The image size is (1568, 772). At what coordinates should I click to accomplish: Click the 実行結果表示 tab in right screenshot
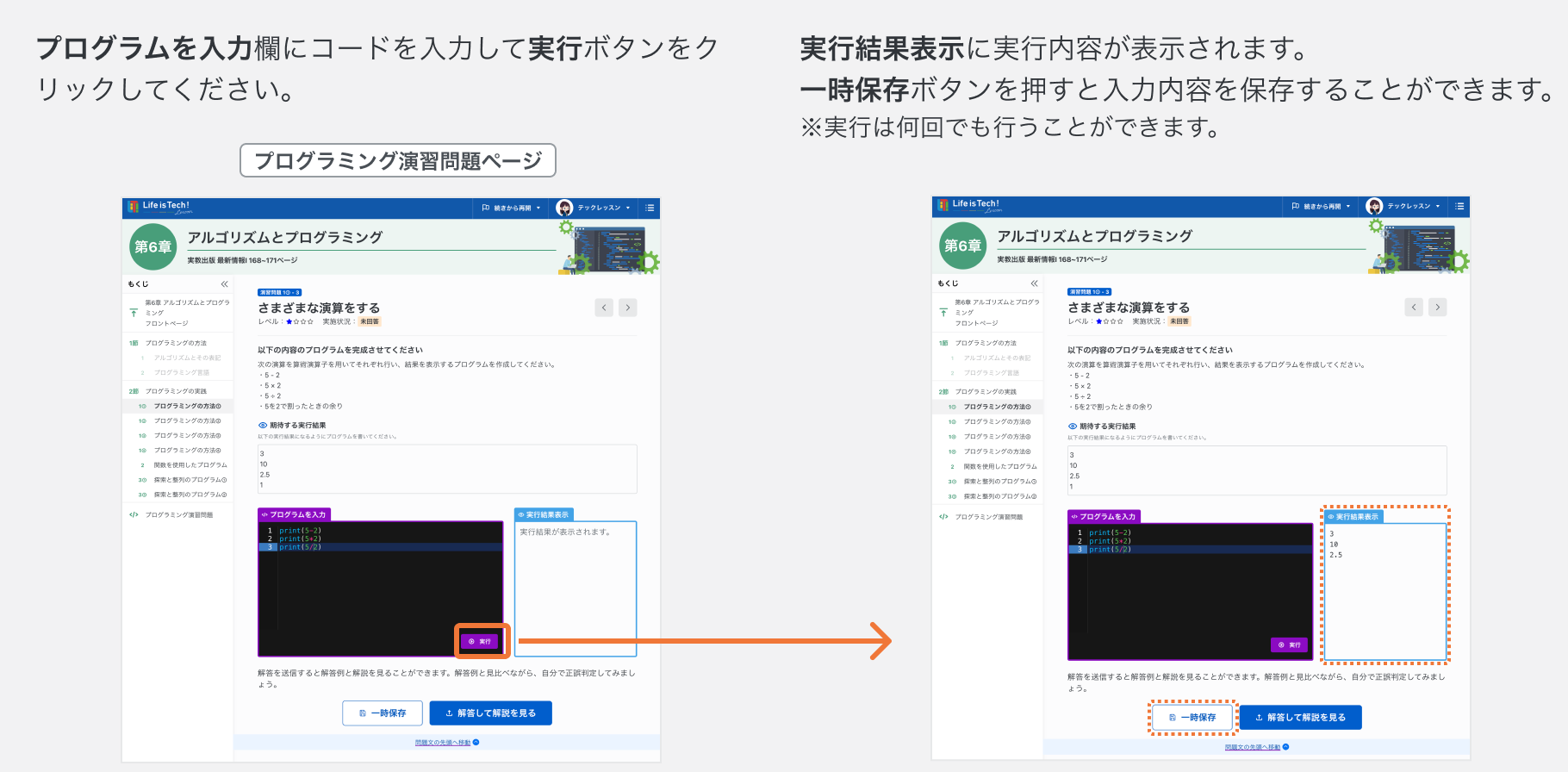pos(1353,517)
